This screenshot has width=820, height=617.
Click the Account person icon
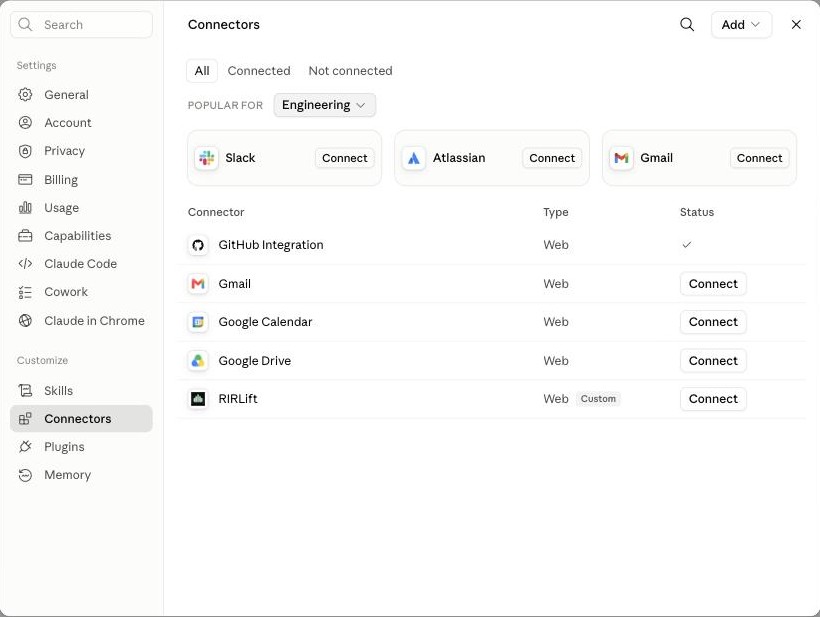tap(25, 123)
